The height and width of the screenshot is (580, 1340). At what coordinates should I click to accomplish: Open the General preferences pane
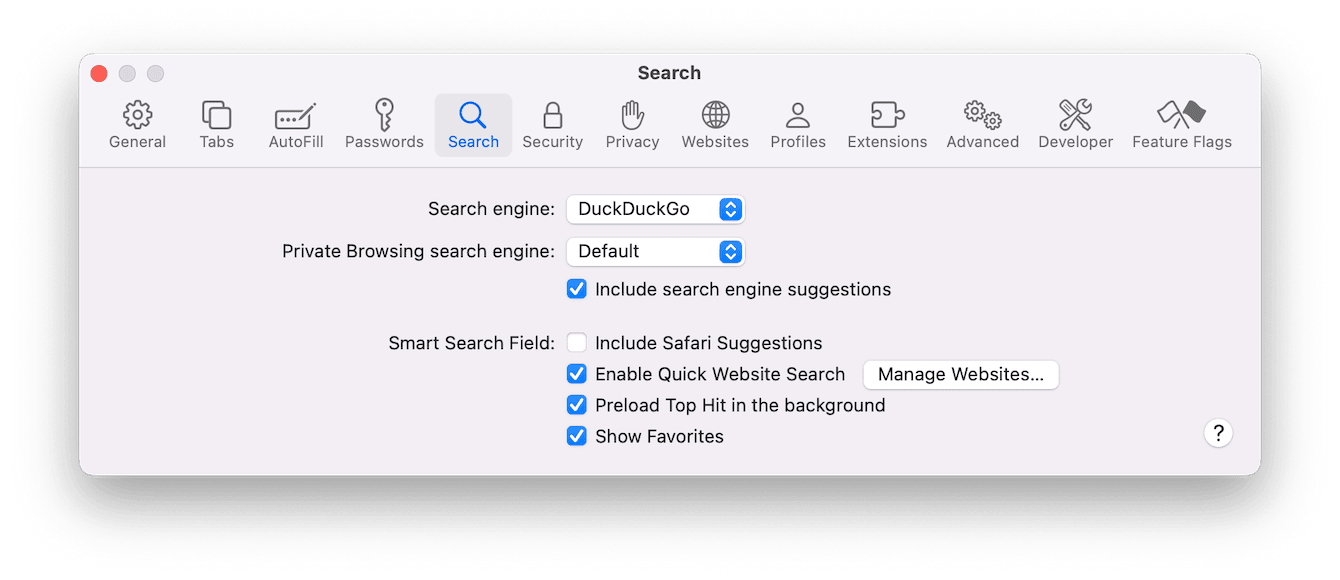(137, 122)
